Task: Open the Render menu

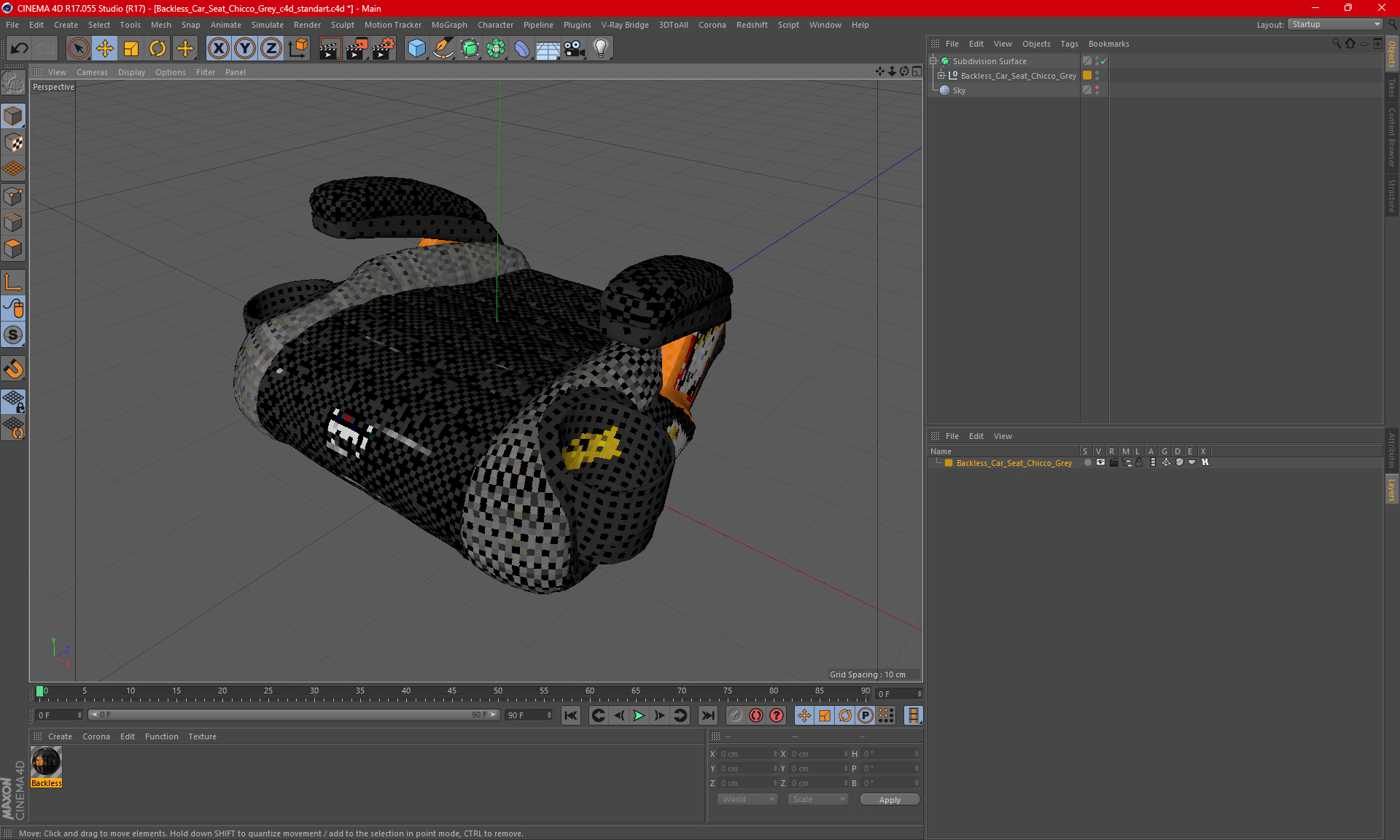Action: coord(307,25)
